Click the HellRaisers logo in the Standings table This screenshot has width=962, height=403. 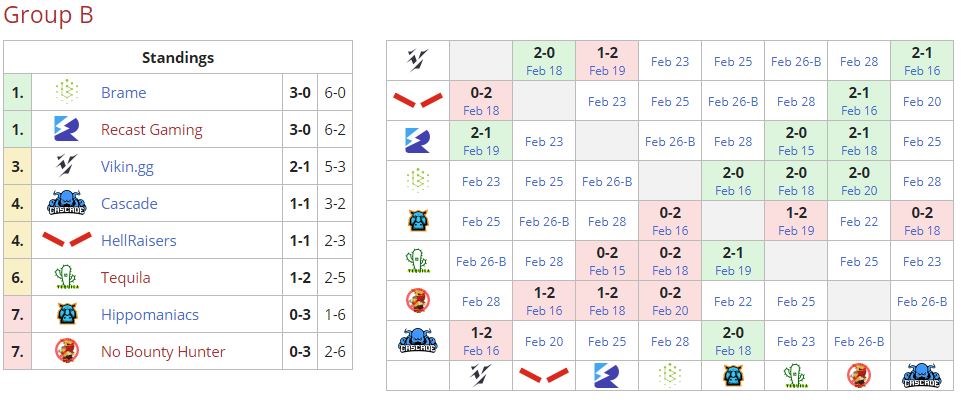[x=66, y=240]
